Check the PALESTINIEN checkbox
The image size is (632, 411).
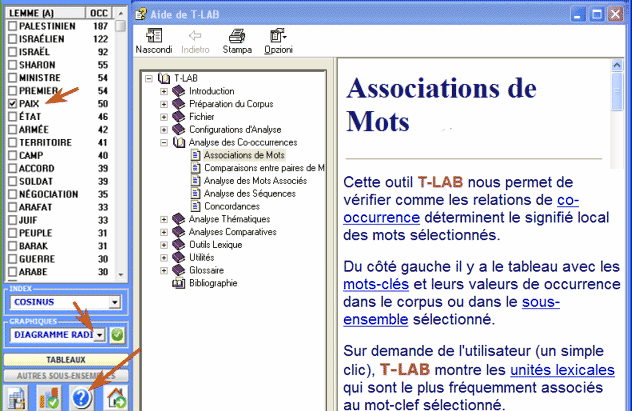tap(12, 26)
